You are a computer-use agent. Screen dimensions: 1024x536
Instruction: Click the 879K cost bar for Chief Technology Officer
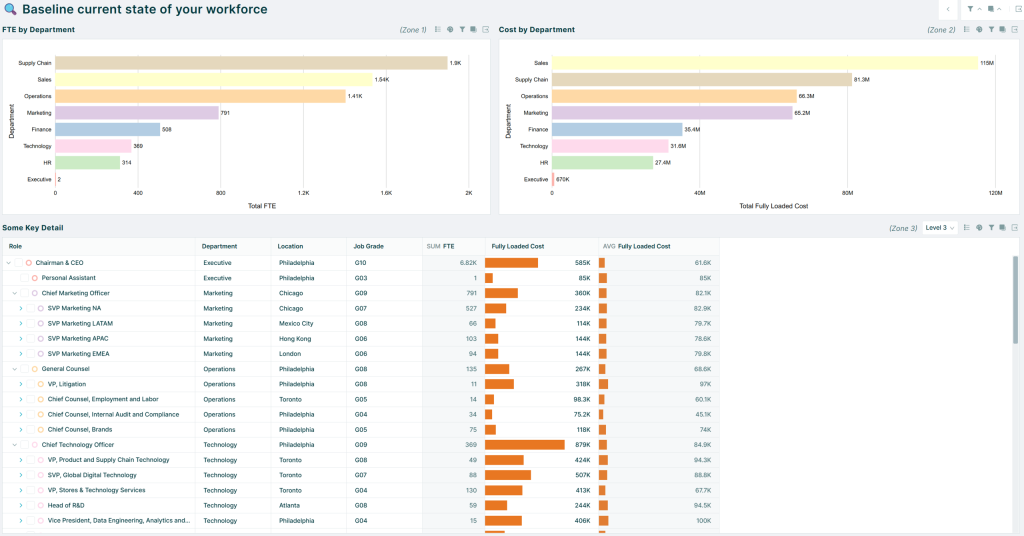[524, 445]
